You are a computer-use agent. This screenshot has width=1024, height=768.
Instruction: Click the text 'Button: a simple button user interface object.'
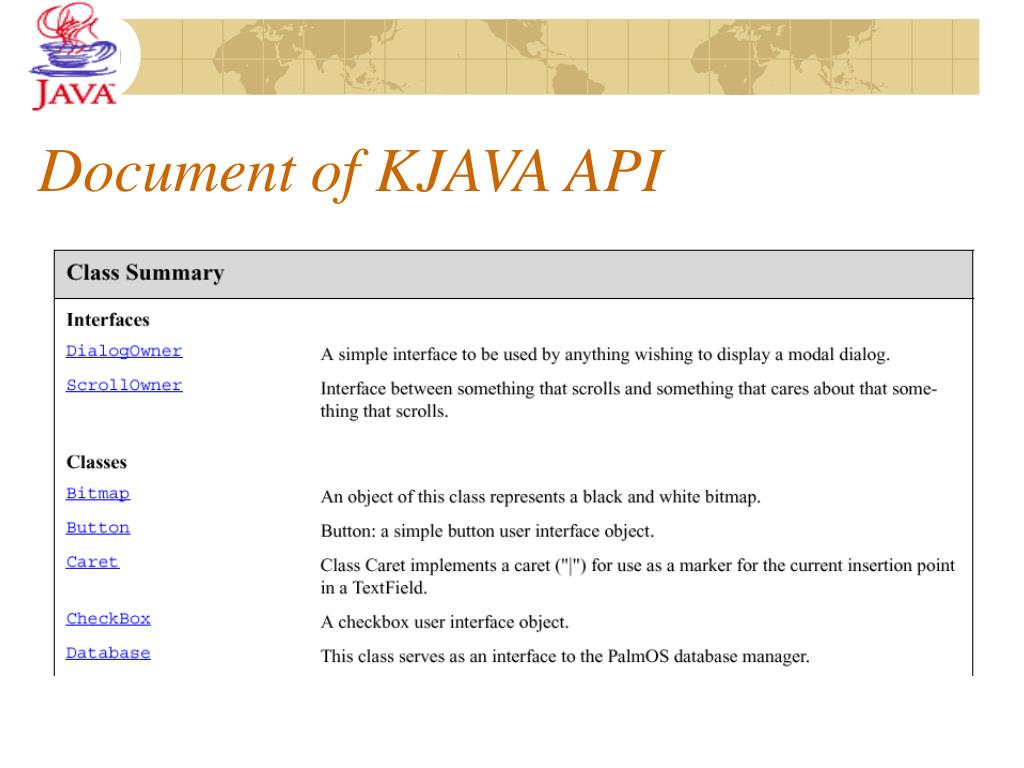click(487, 531)
